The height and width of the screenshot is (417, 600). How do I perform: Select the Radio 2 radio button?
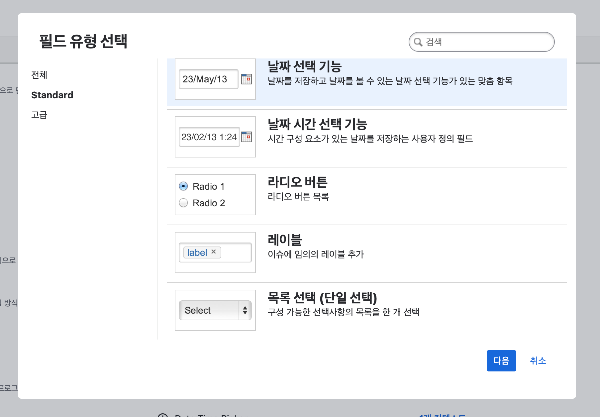(183, 203)
